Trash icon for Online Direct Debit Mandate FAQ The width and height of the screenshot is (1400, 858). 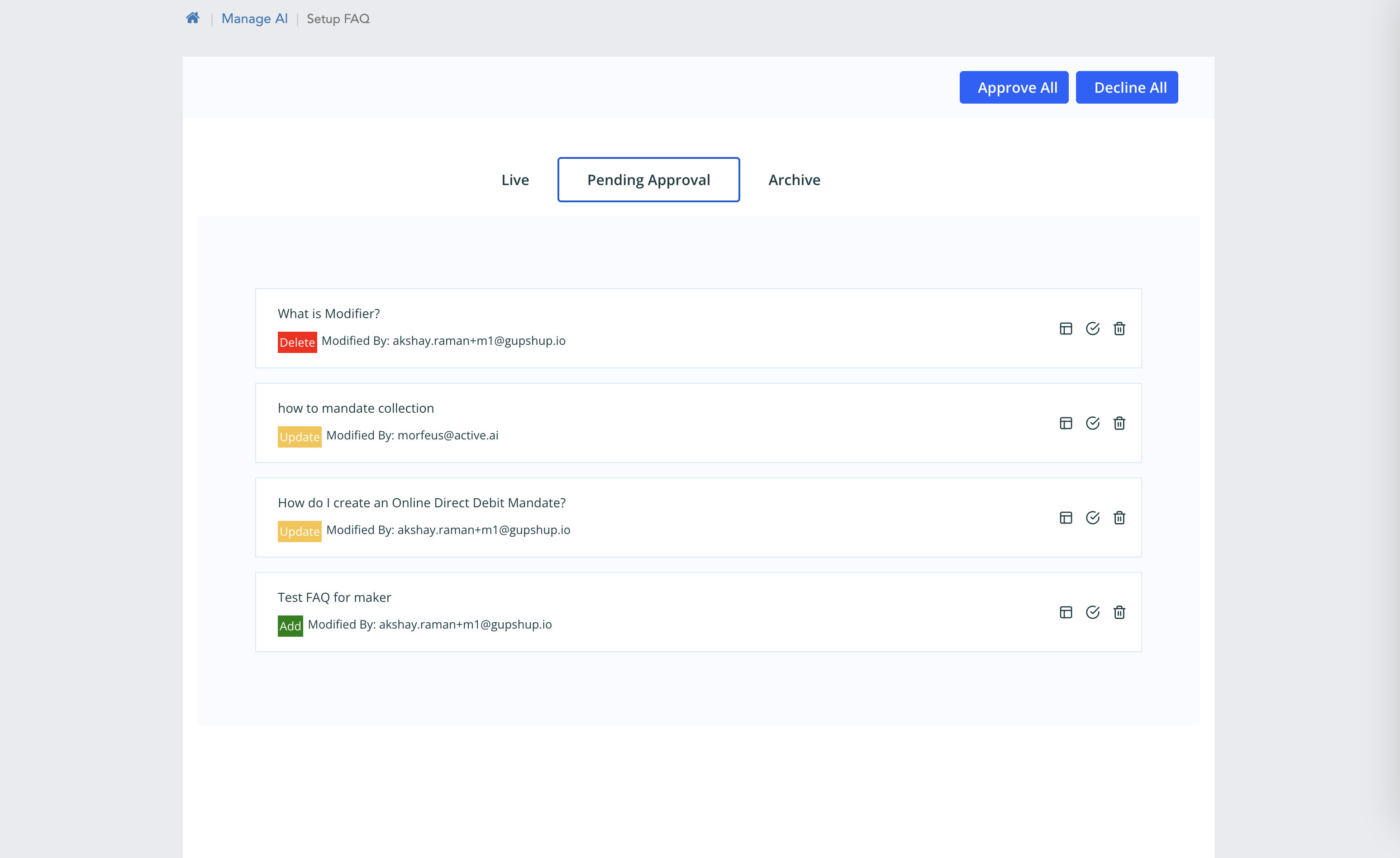pos(1119,518)
